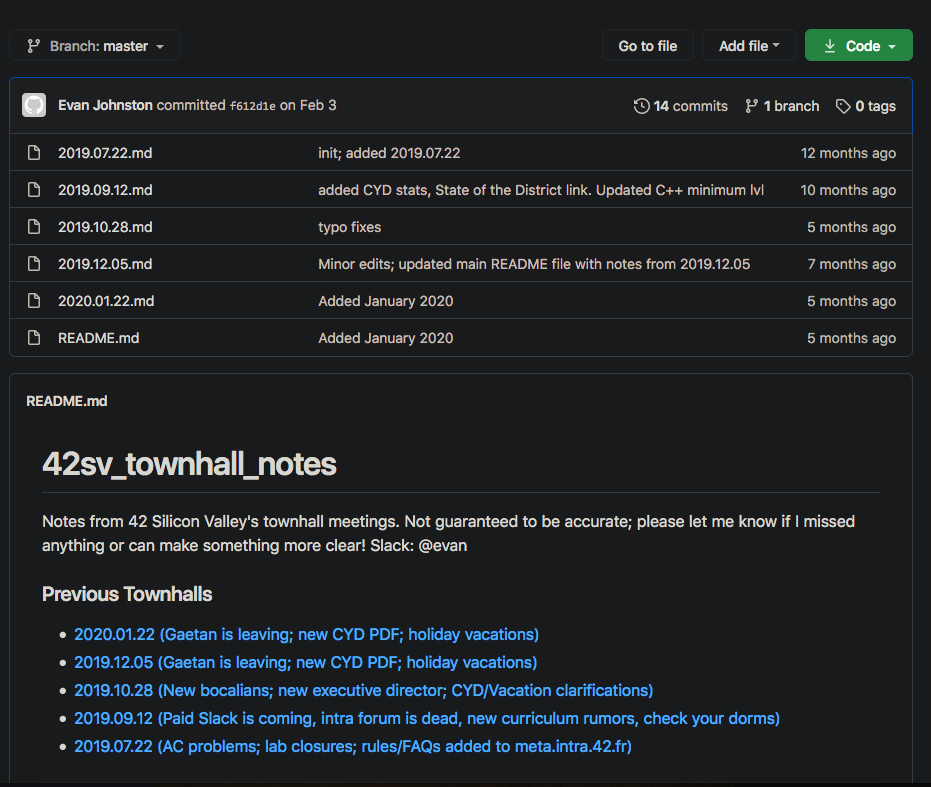Screen dimensions: 931x787
Task: Open the green Code dropdown
Action: tap(859, 46)
